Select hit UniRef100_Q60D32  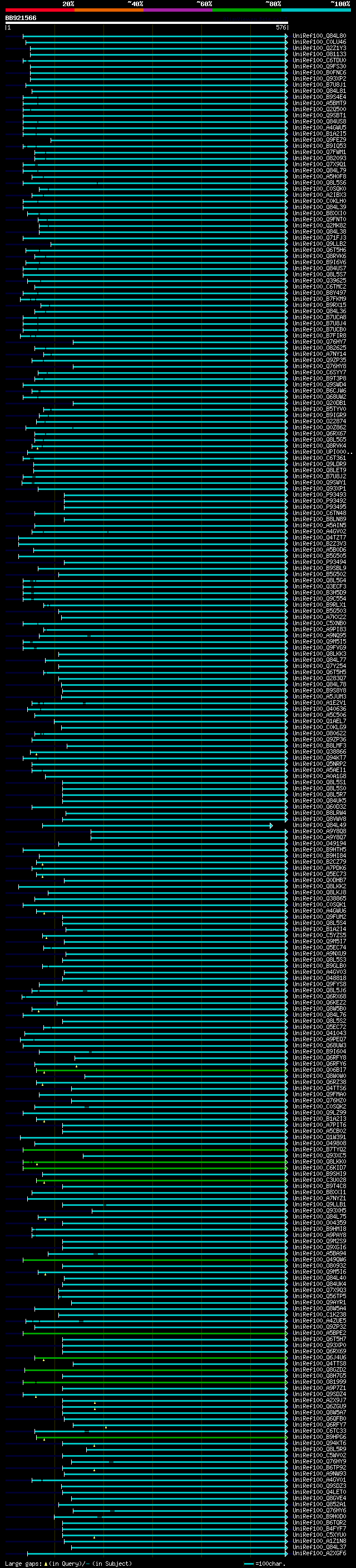pyautogui.click(x=319, y=807)
